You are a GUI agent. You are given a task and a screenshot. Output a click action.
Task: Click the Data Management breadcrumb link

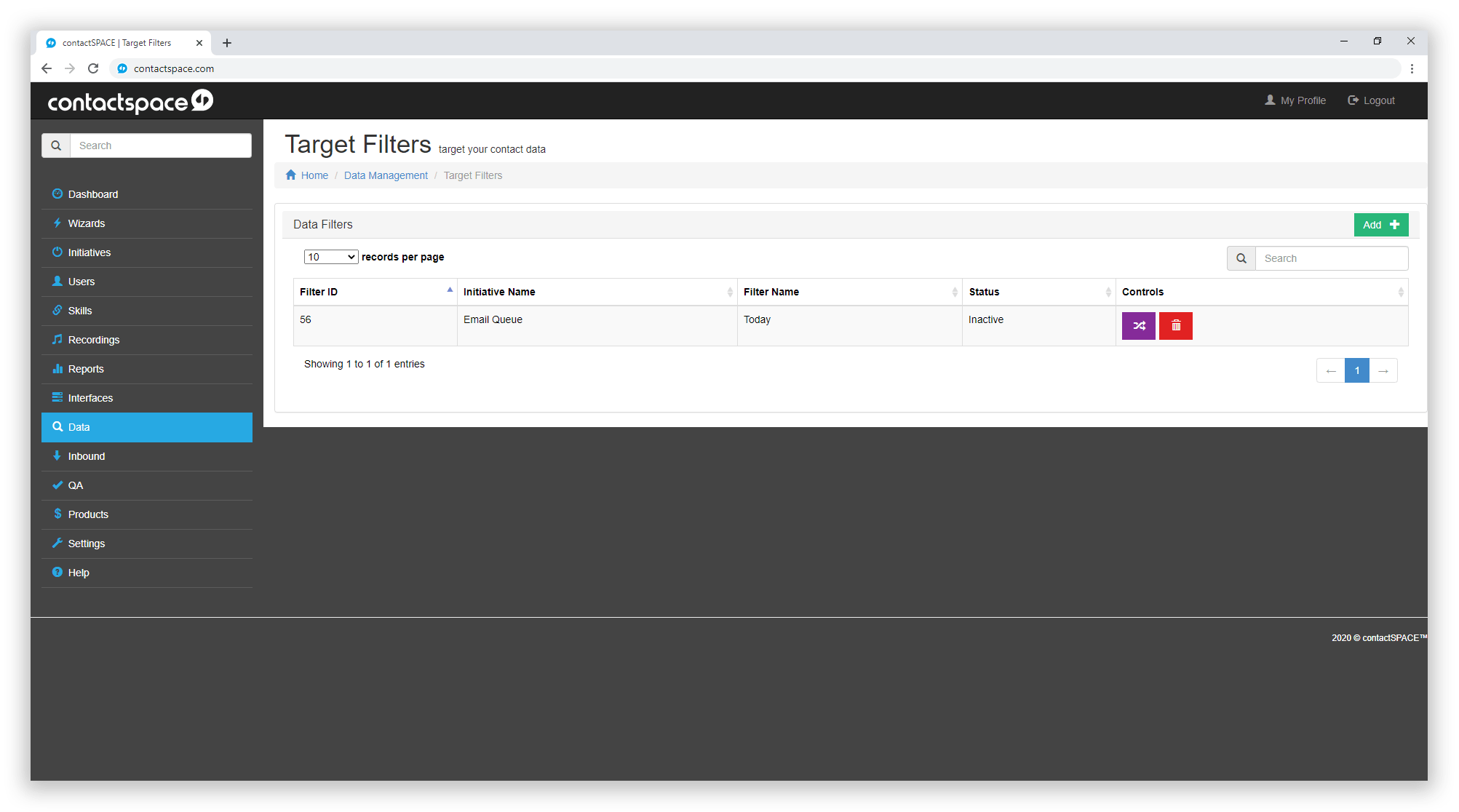click(386, 175)
